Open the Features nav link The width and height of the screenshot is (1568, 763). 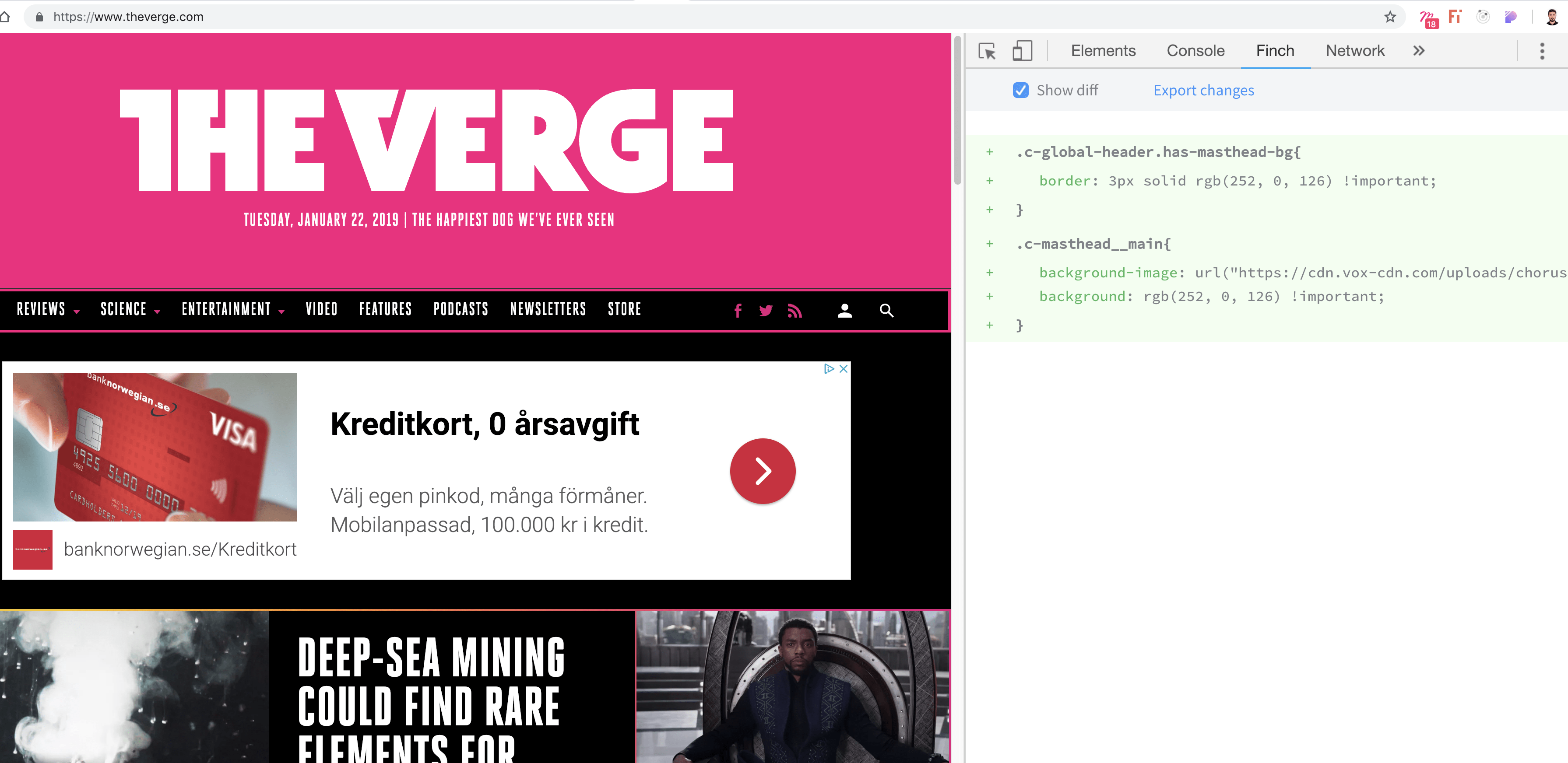[x=385, y=309]
